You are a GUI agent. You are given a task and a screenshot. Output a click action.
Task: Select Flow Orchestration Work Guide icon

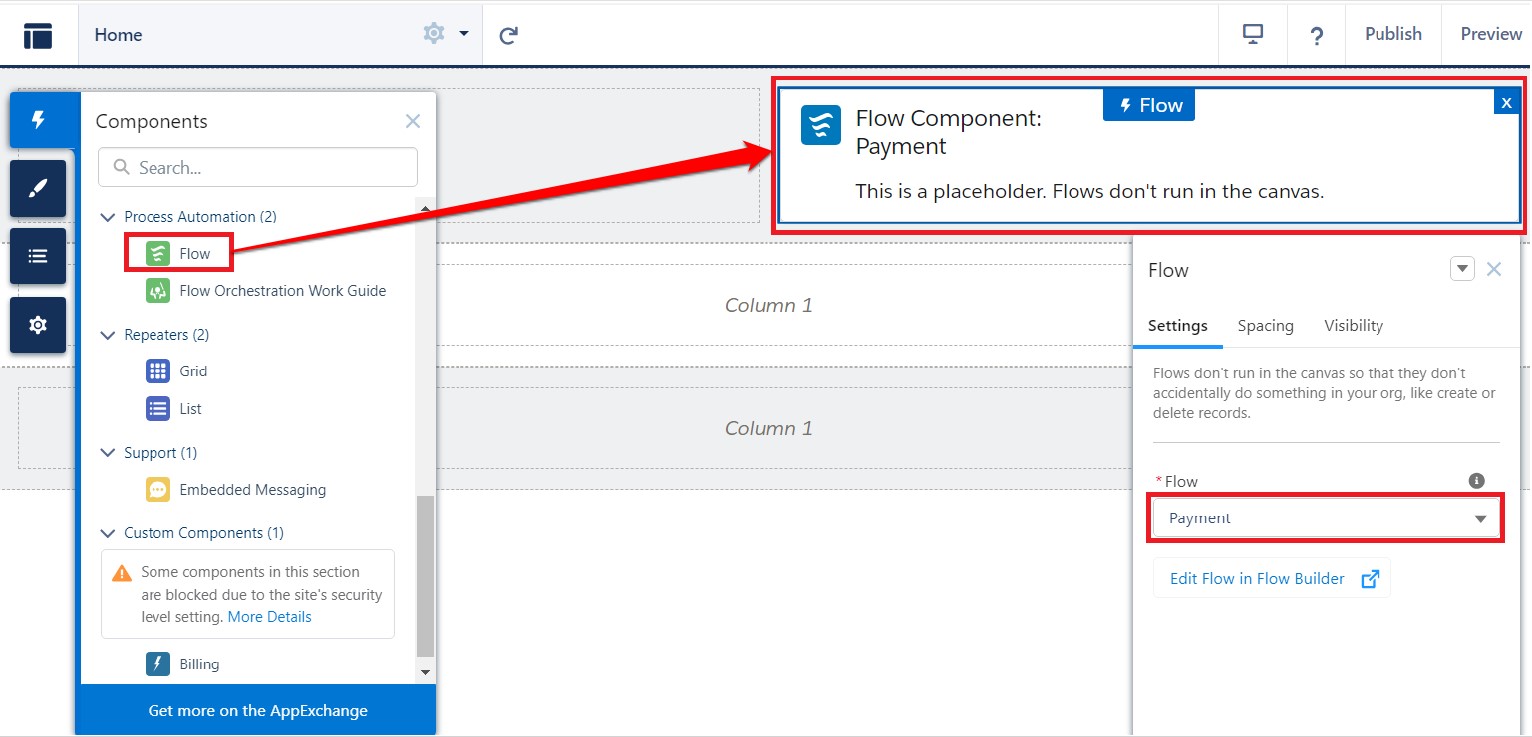[x=158, y=291]
